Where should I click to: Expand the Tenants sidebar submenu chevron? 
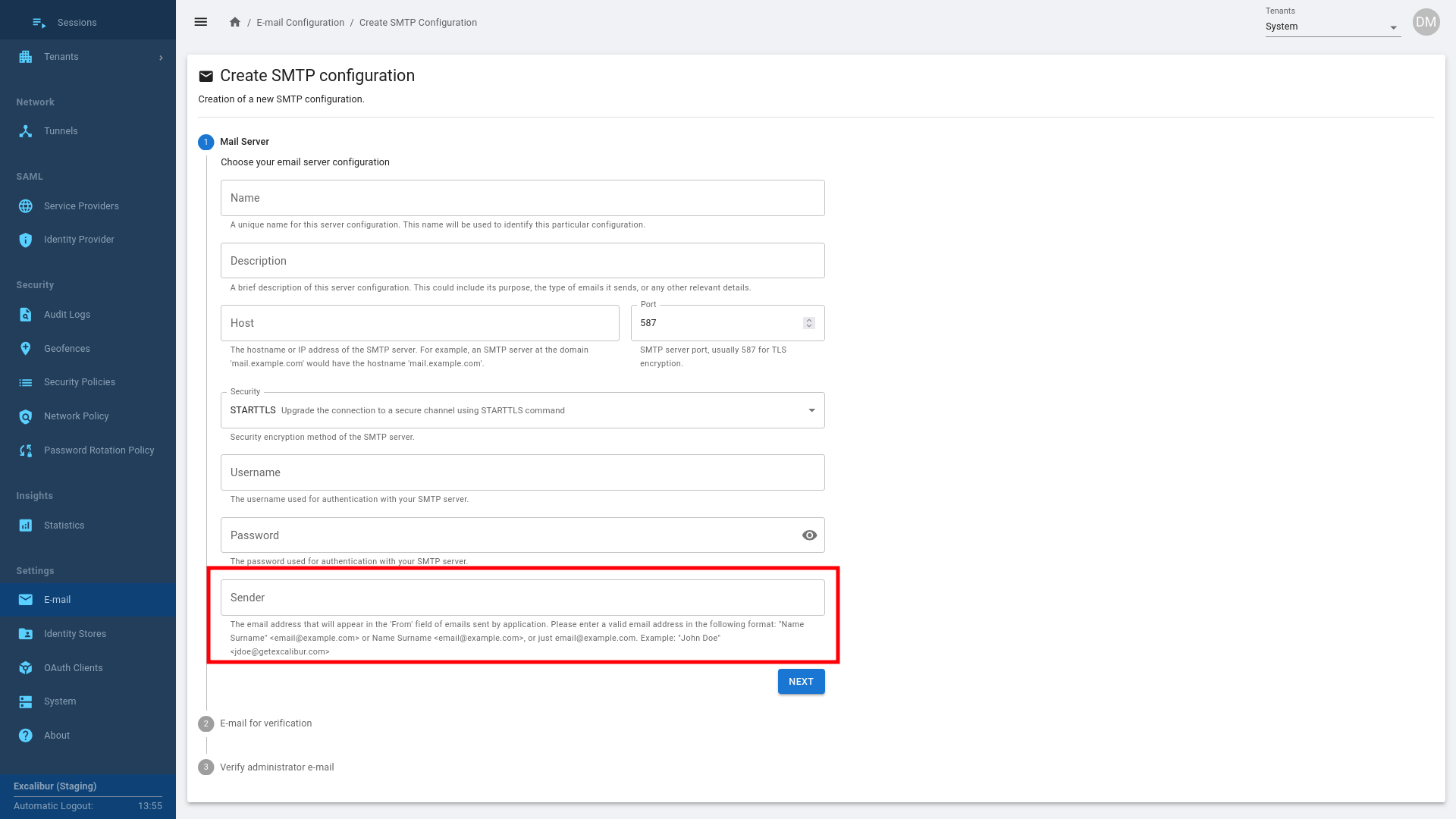(161, 58)
